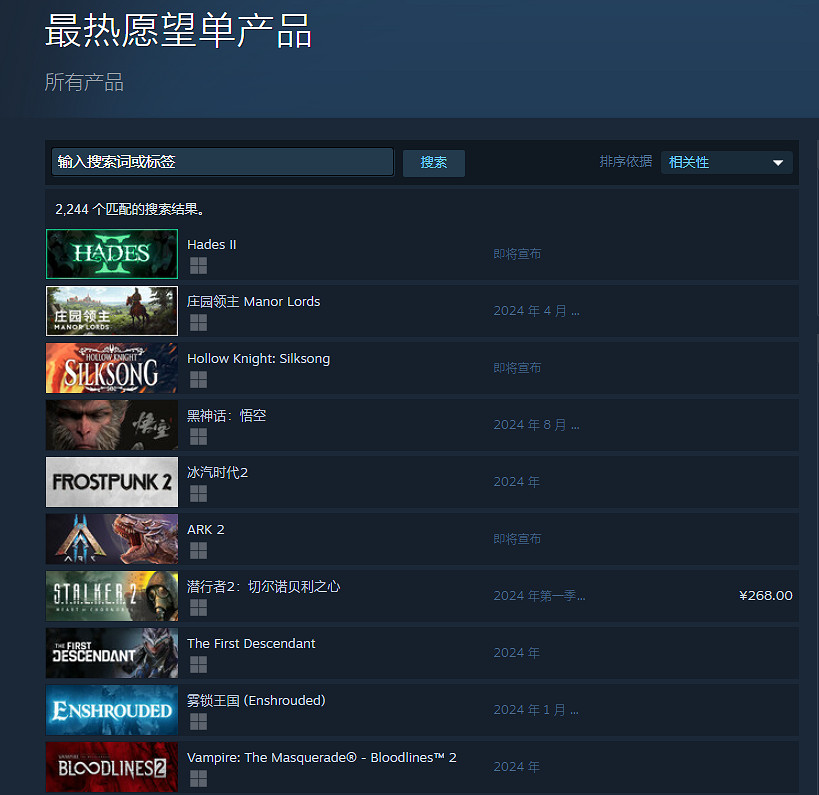Click the ¥268.00 price for 潜行者2
Screen dimensions: 819x795
pyautogui.click(x=766, y=594)
